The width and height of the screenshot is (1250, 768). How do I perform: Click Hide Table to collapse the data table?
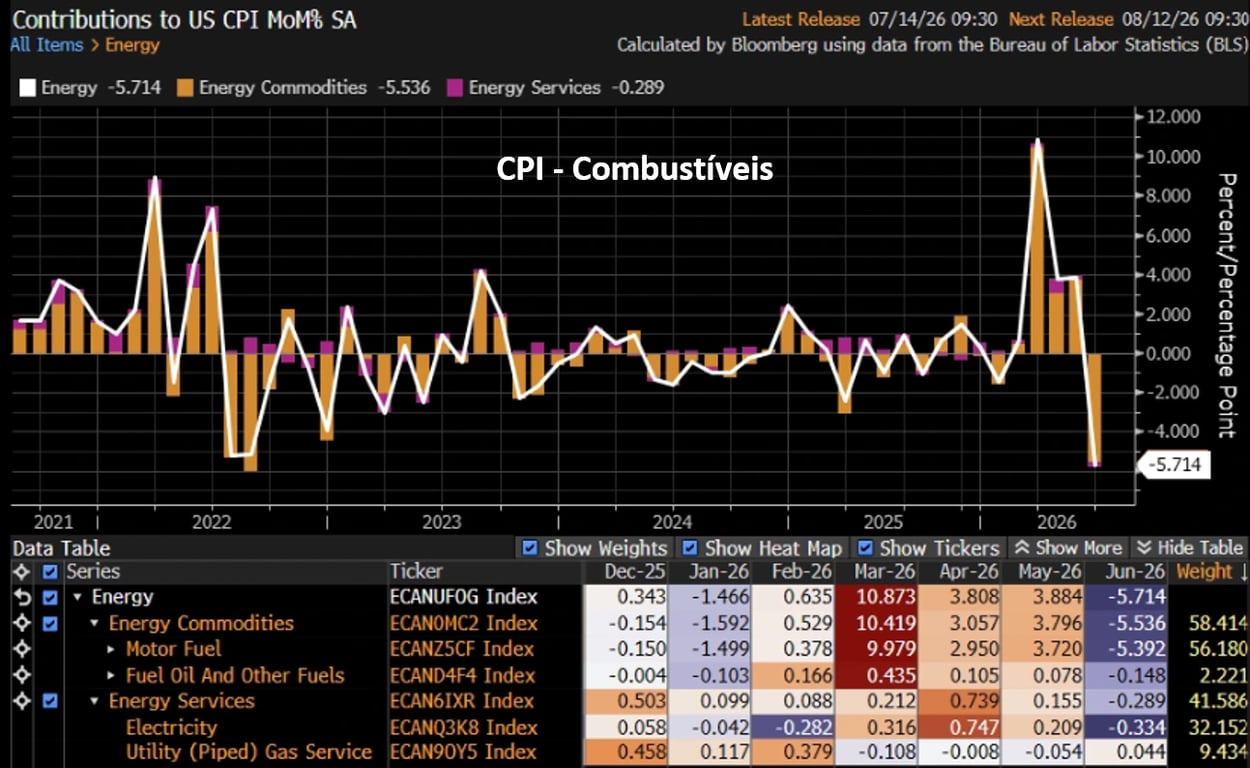coord(1188,547)
